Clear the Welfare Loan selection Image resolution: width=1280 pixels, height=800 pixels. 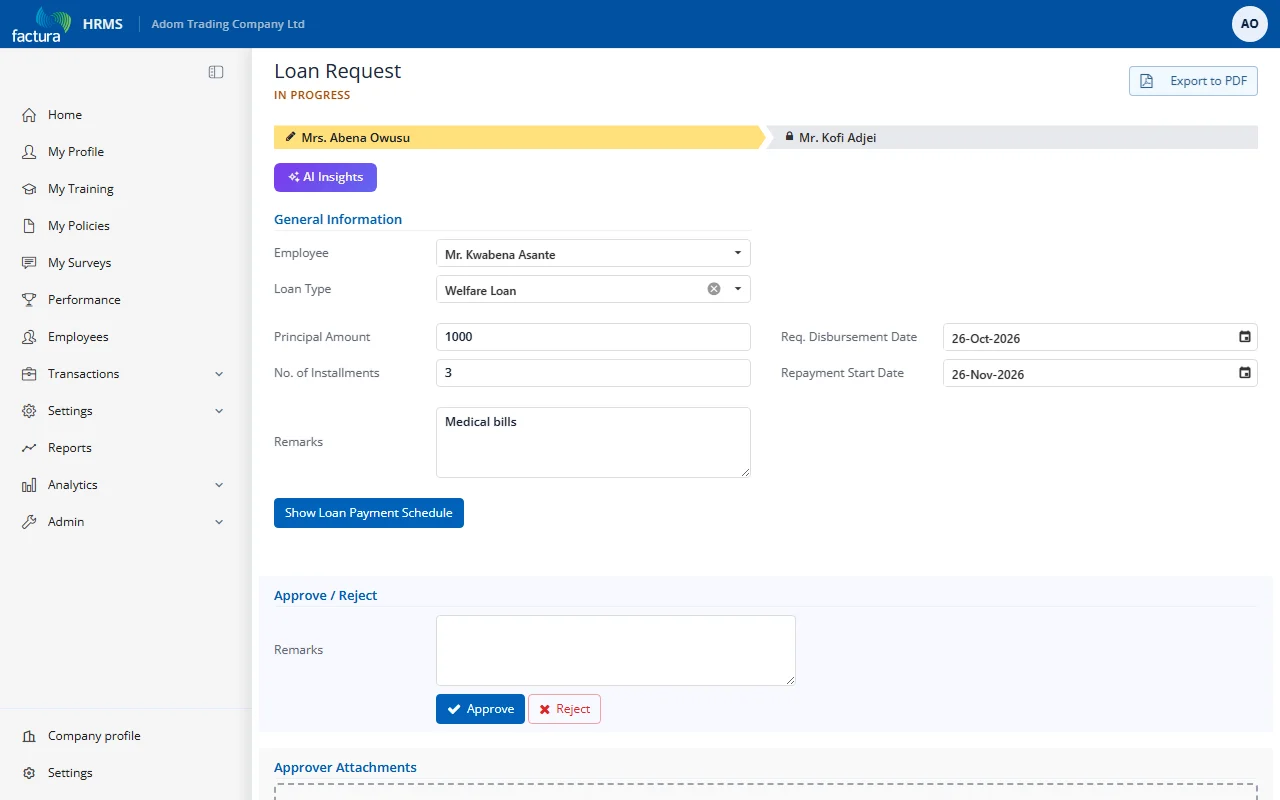714,289
